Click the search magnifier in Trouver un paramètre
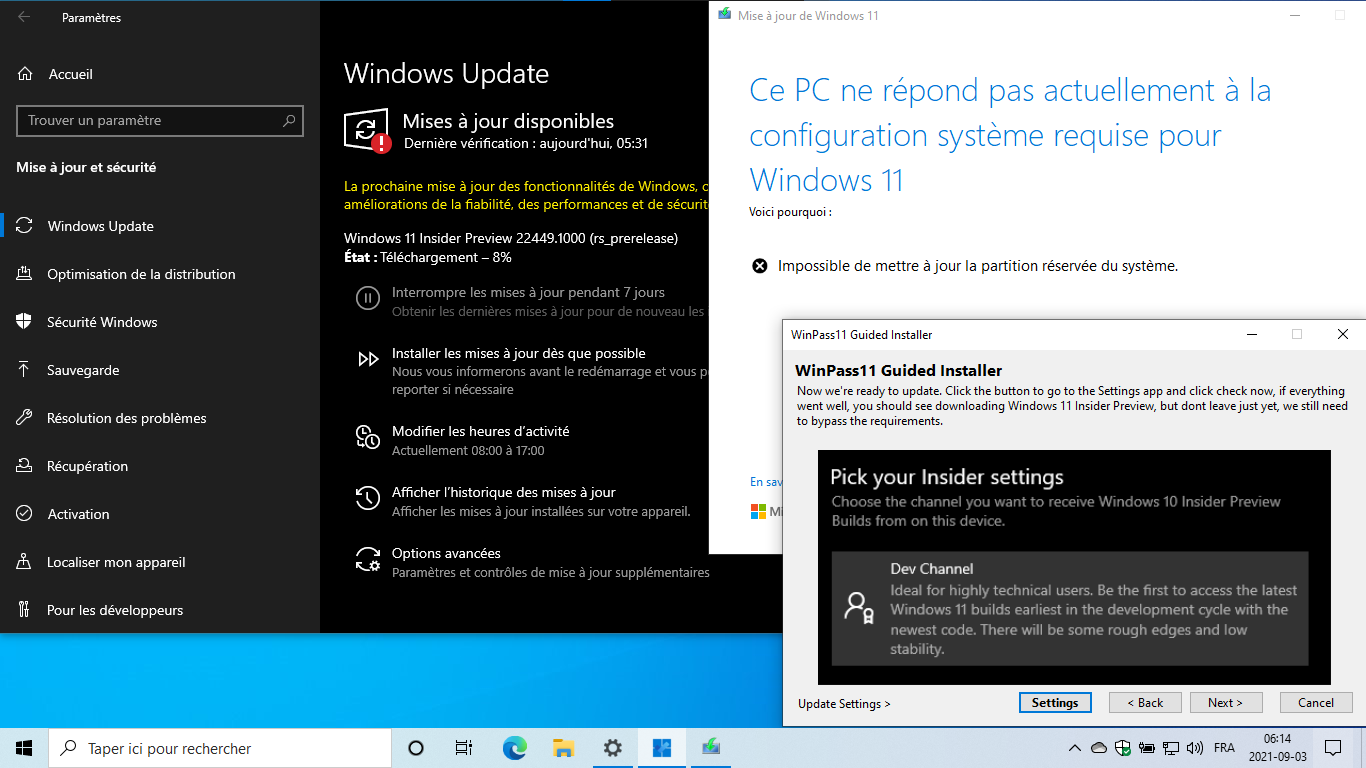Image resolution: width=1366 pixels, height=768 pixels. click(289, 121)
